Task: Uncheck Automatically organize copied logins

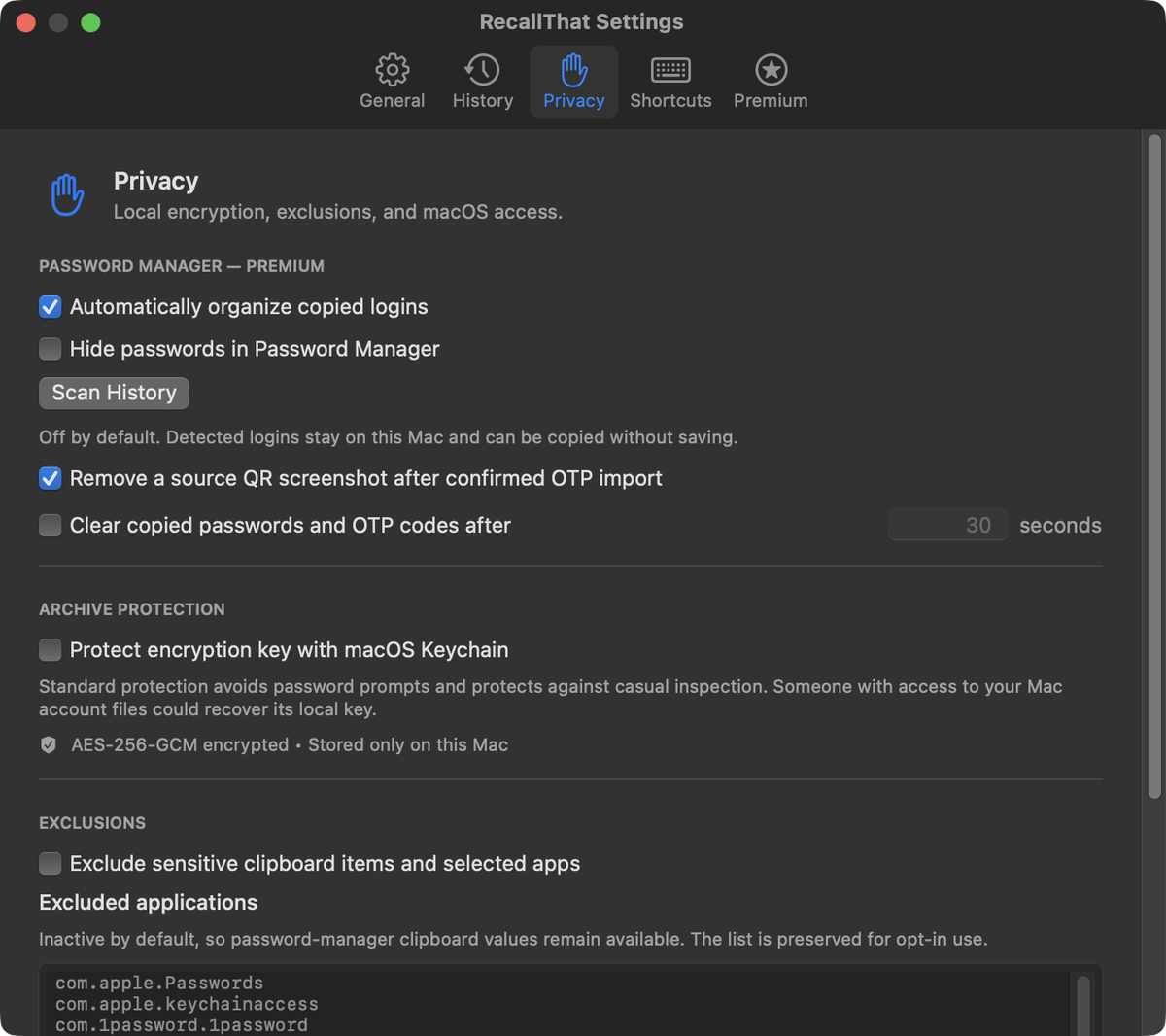Action: (x=51, y=307)
